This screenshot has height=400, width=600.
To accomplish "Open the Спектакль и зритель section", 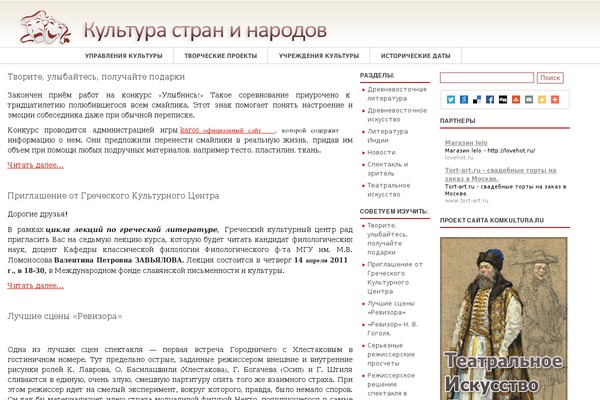I will point(388,169).
